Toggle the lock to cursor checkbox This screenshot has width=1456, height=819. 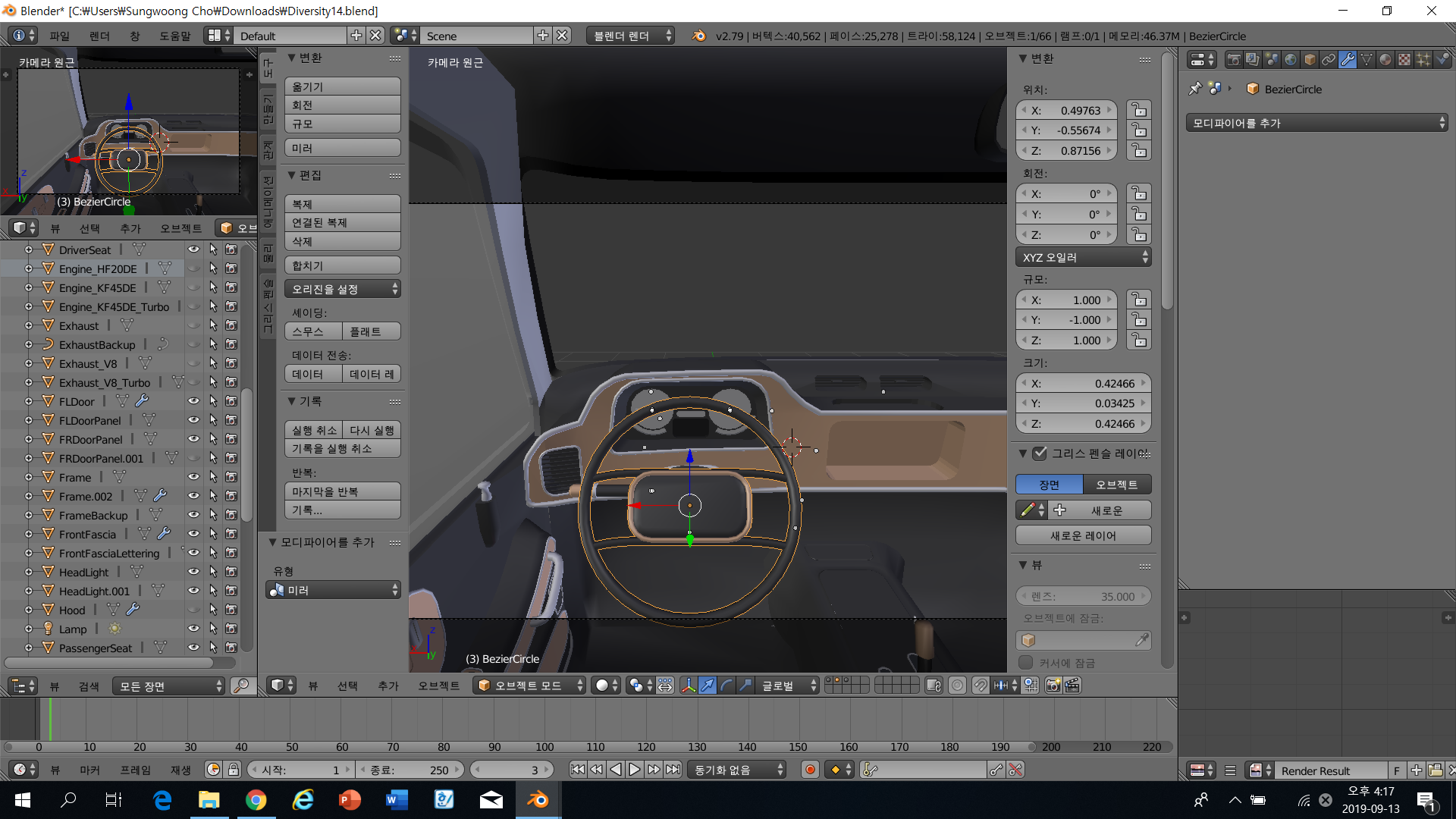(1026, 663)
